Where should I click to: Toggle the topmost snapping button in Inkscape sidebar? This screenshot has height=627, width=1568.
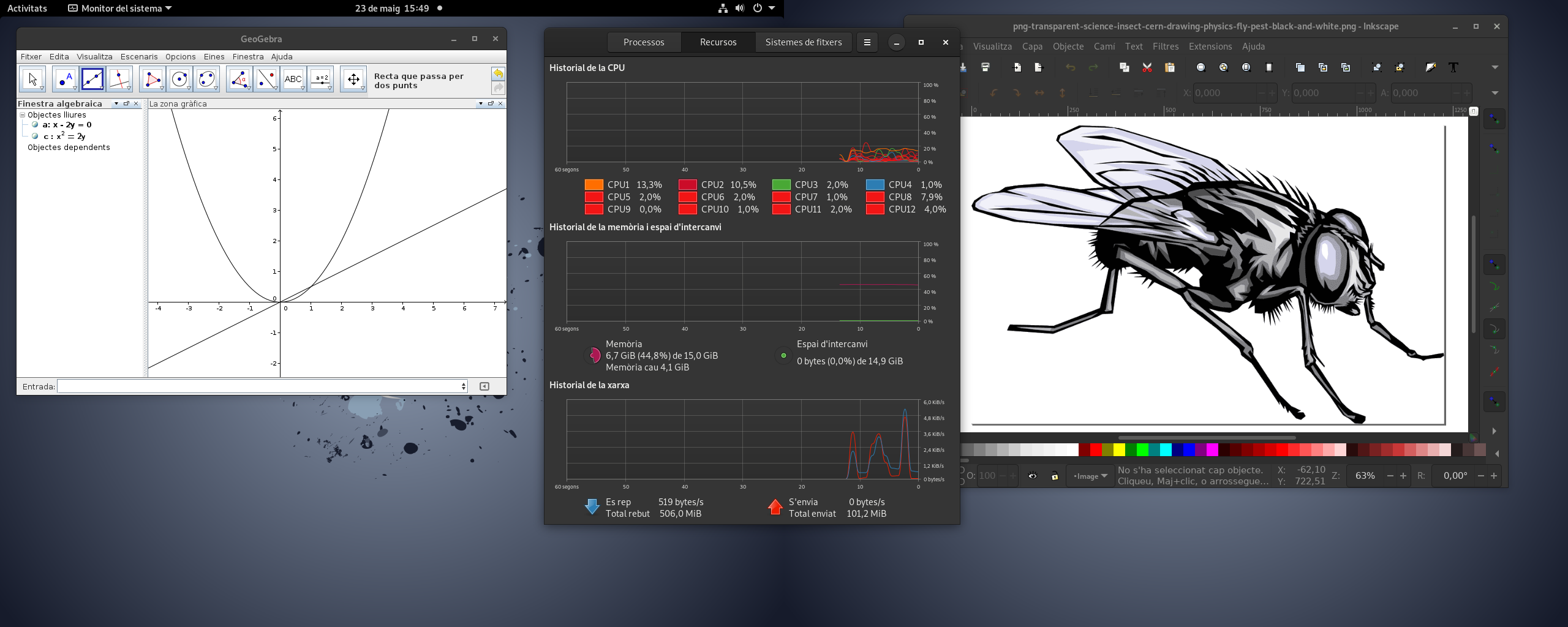click(1494, 119)
